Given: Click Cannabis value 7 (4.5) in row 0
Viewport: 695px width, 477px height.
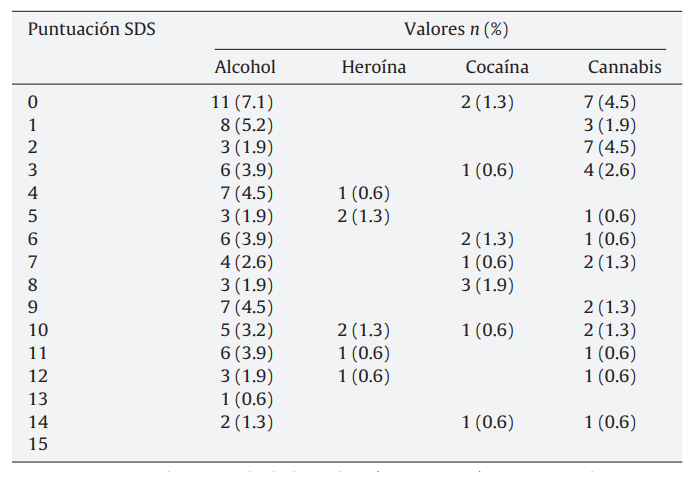Looking at the screenshot, I should coord(610,102).
